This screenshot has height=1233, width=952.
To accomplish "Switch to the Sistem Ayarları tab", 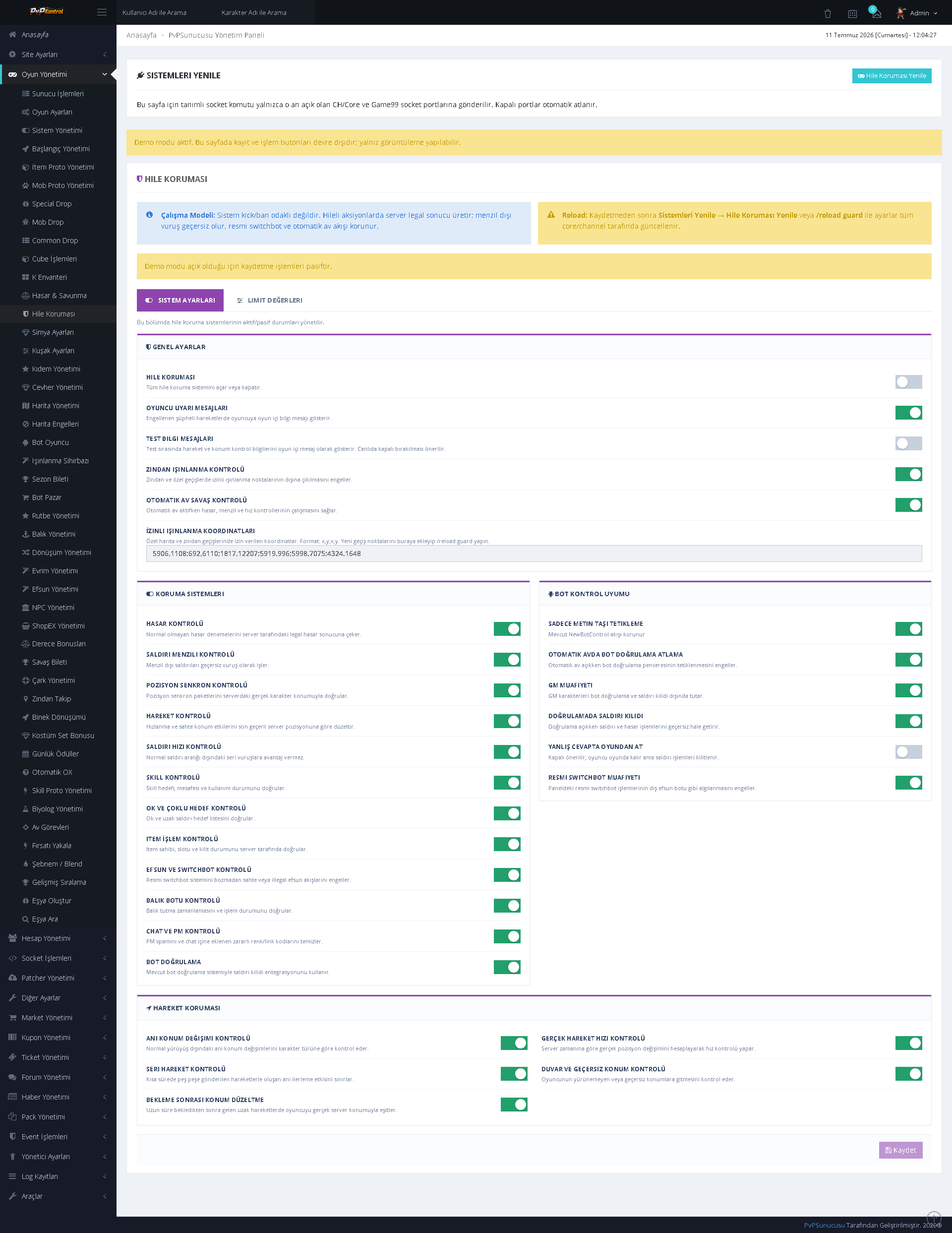I will (180, 301).
